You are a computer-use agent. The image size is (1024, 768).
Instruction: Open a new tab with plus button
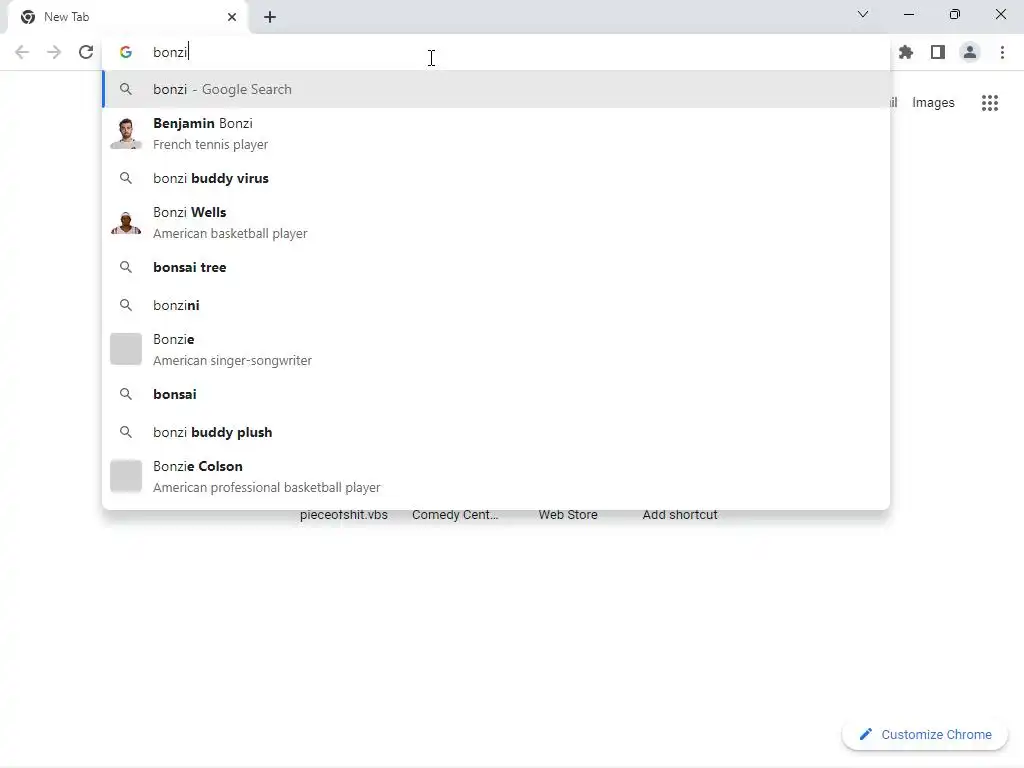pyautogui.click(x=270, y=17)
